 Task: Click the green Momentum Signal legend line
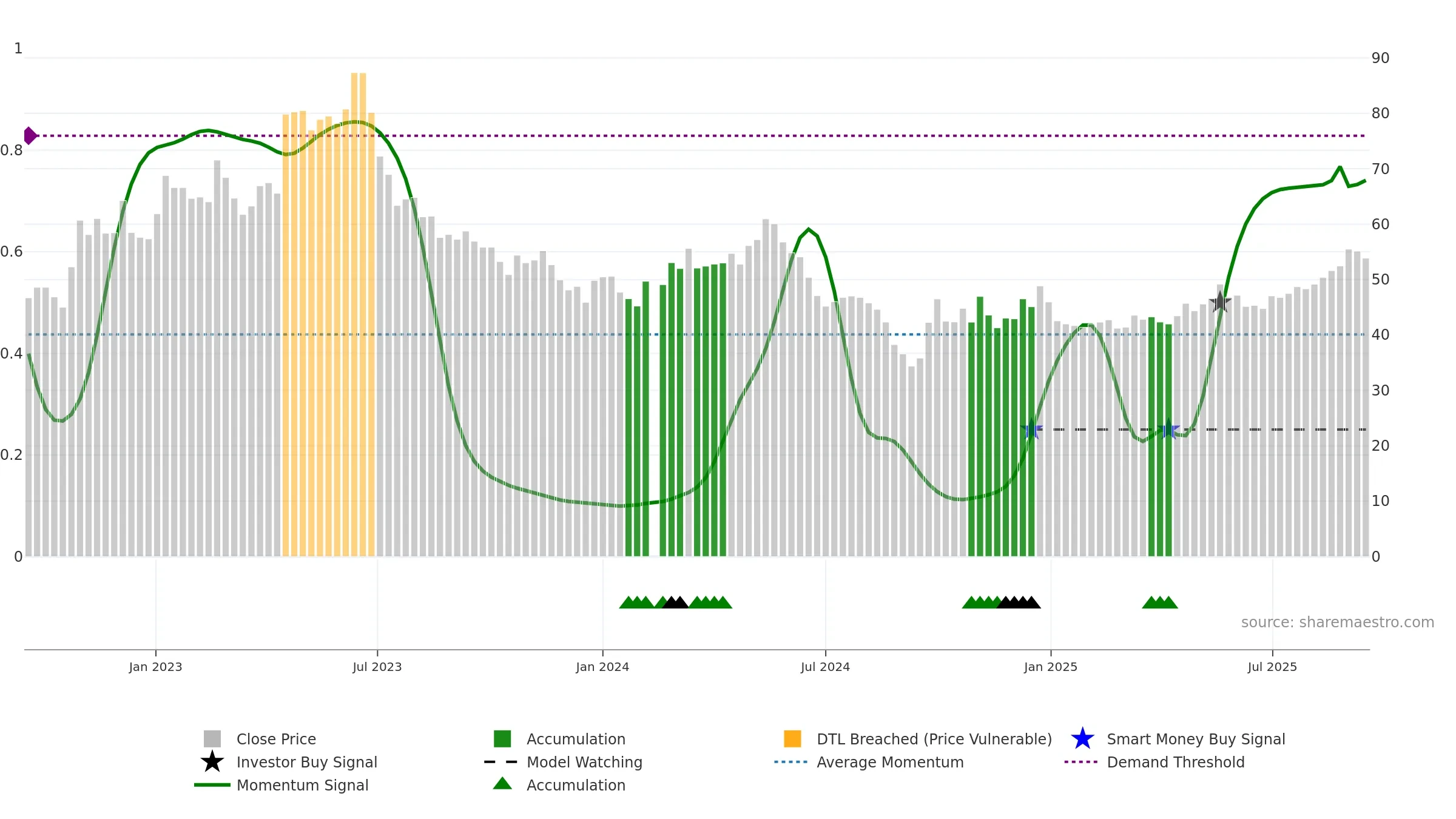pyautogui.click(x=212, y=784)
